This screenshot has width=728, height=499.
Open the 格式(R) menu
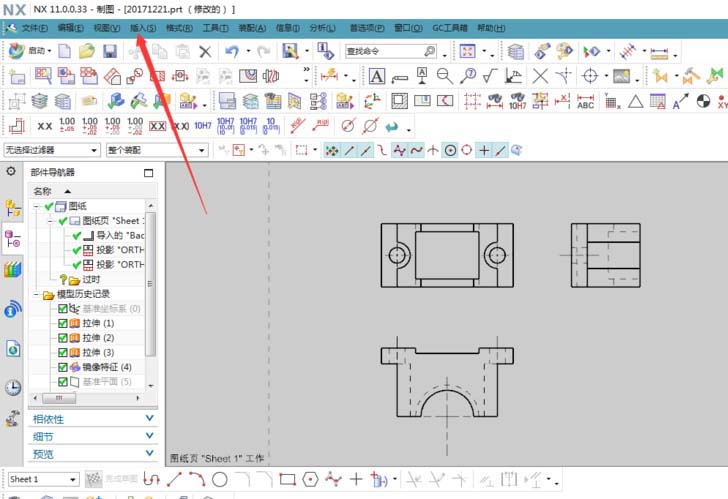point(179,28)
